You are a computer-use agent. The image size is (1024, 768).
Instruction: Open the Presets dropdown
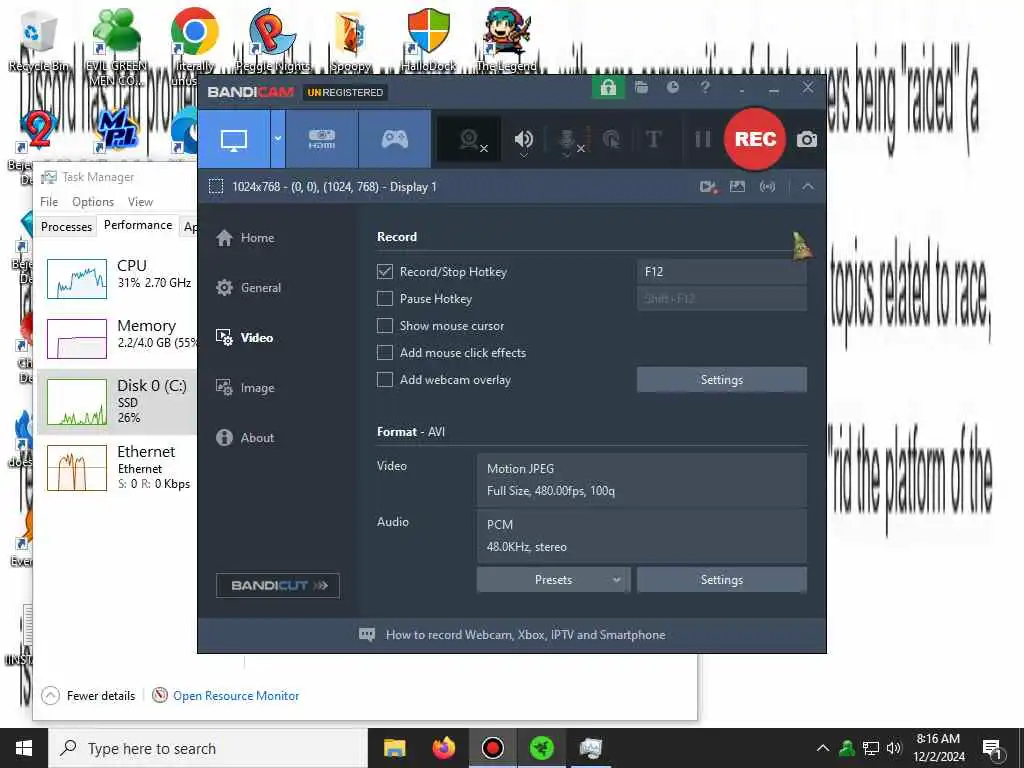tap(553, 580)
